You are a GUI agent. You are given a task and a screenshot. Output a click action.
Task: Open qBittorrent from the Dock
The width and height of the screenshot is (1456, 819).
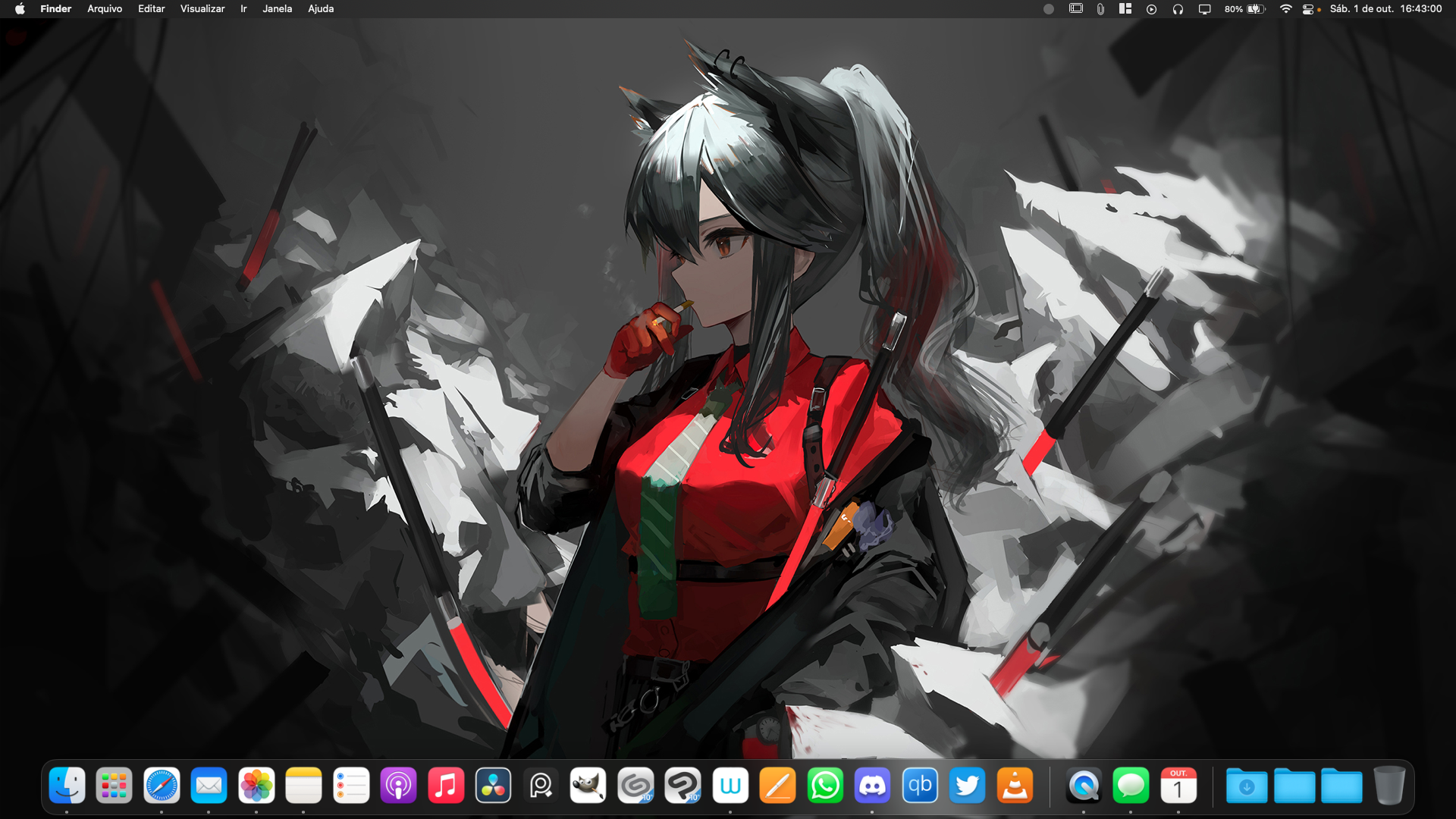click(x=920, y=786)
